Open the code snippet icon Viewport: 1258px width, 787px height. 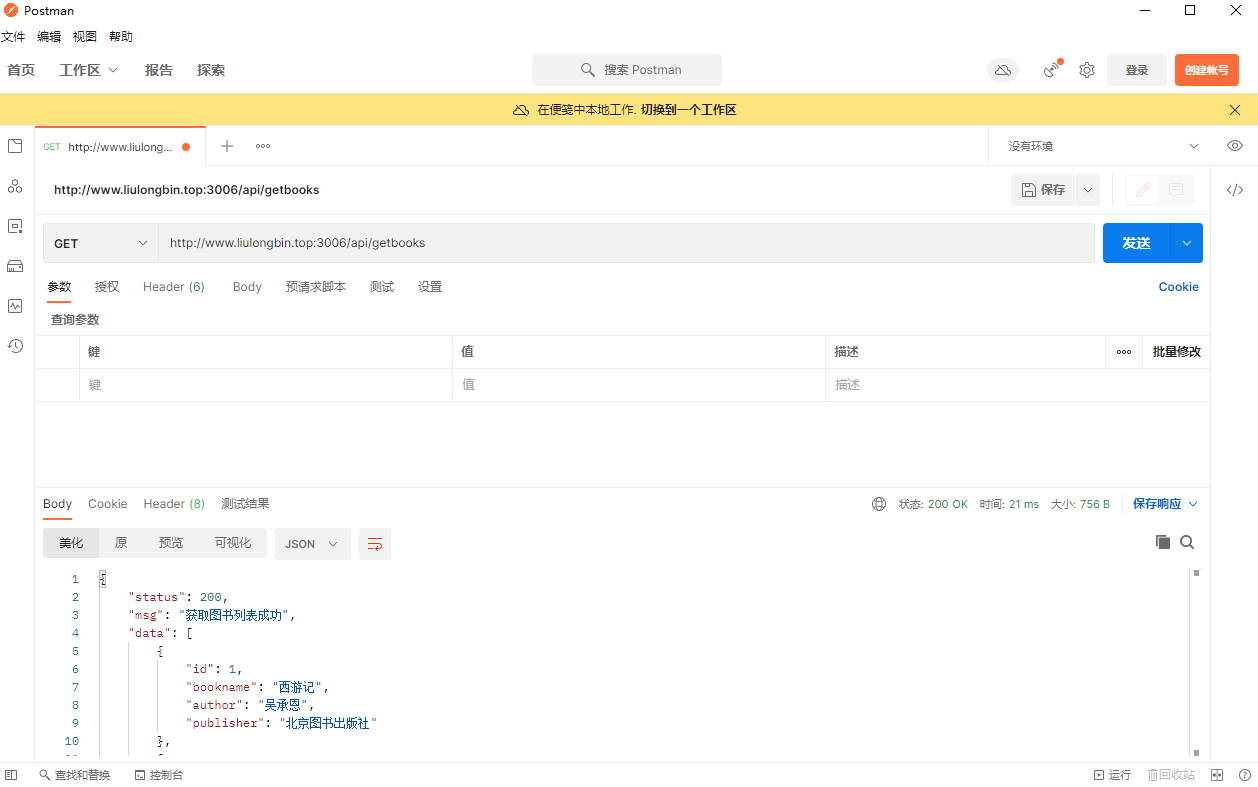click(1235, 190)
